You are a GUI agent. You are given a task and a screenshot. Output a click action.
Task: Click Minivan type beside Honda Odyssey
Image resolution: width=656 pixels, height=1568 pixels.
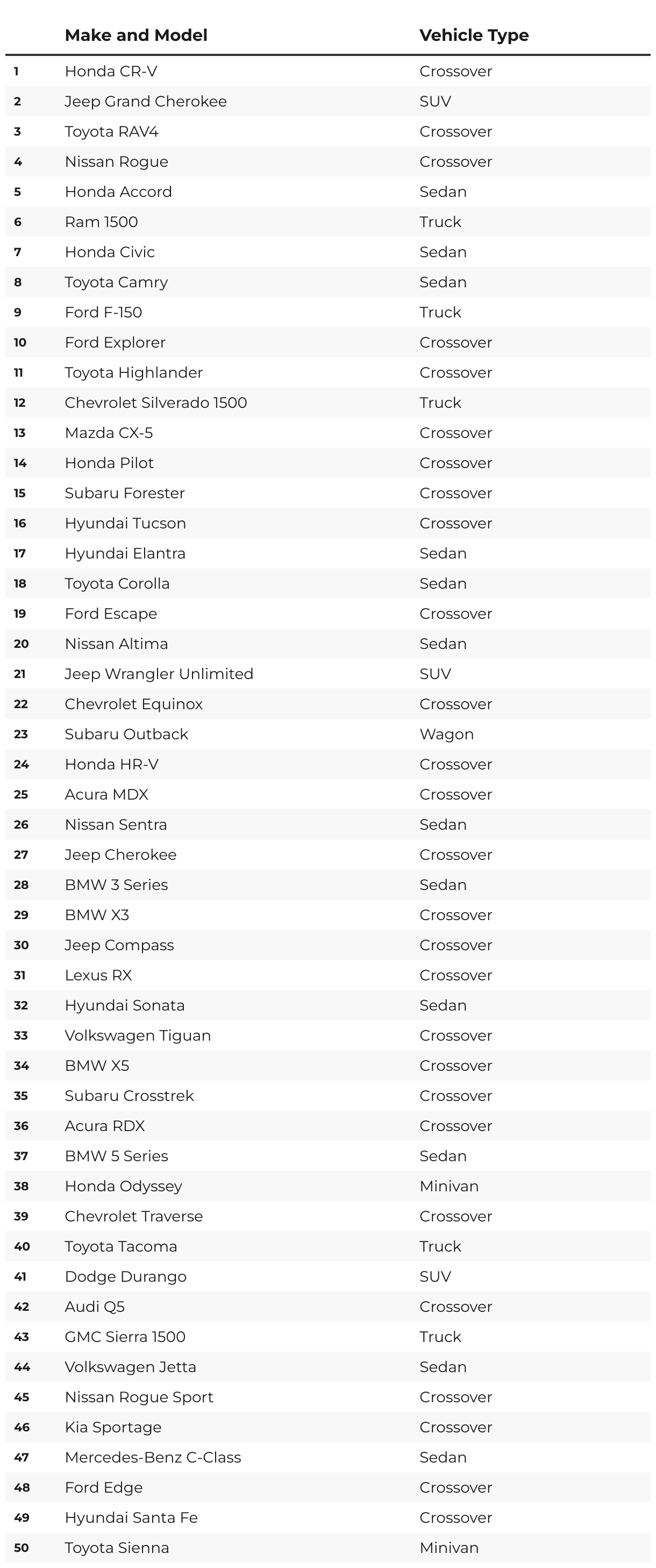[x=449, y=1186]
